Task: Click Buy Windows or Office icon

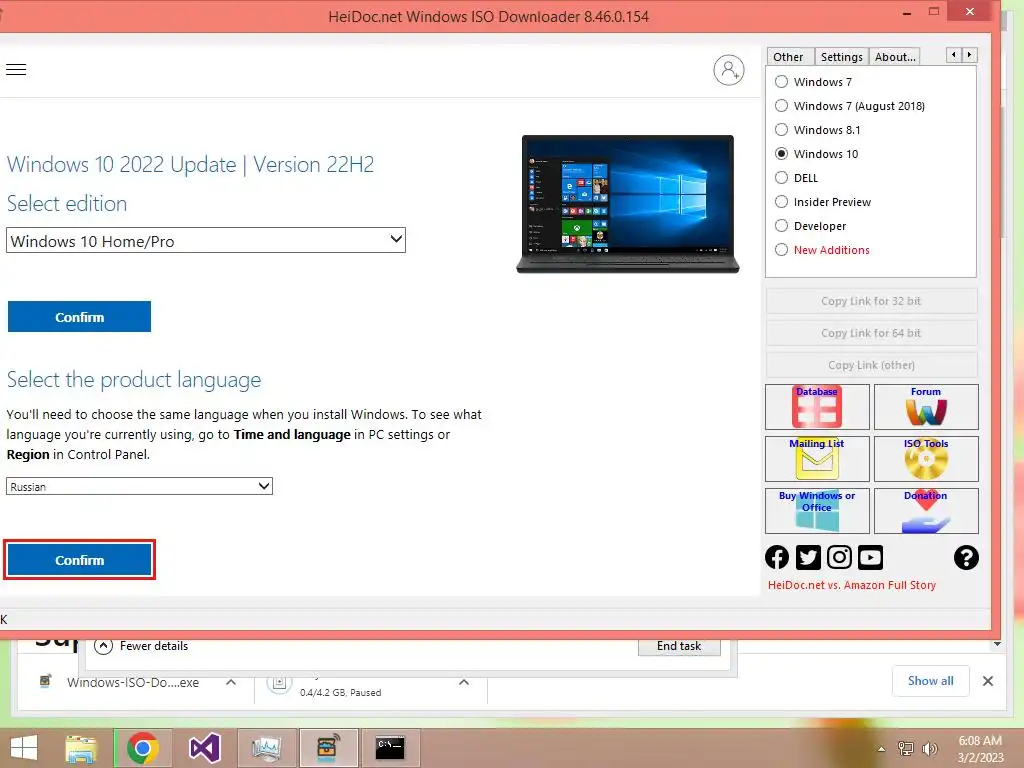Action: [x=817, y=511]
